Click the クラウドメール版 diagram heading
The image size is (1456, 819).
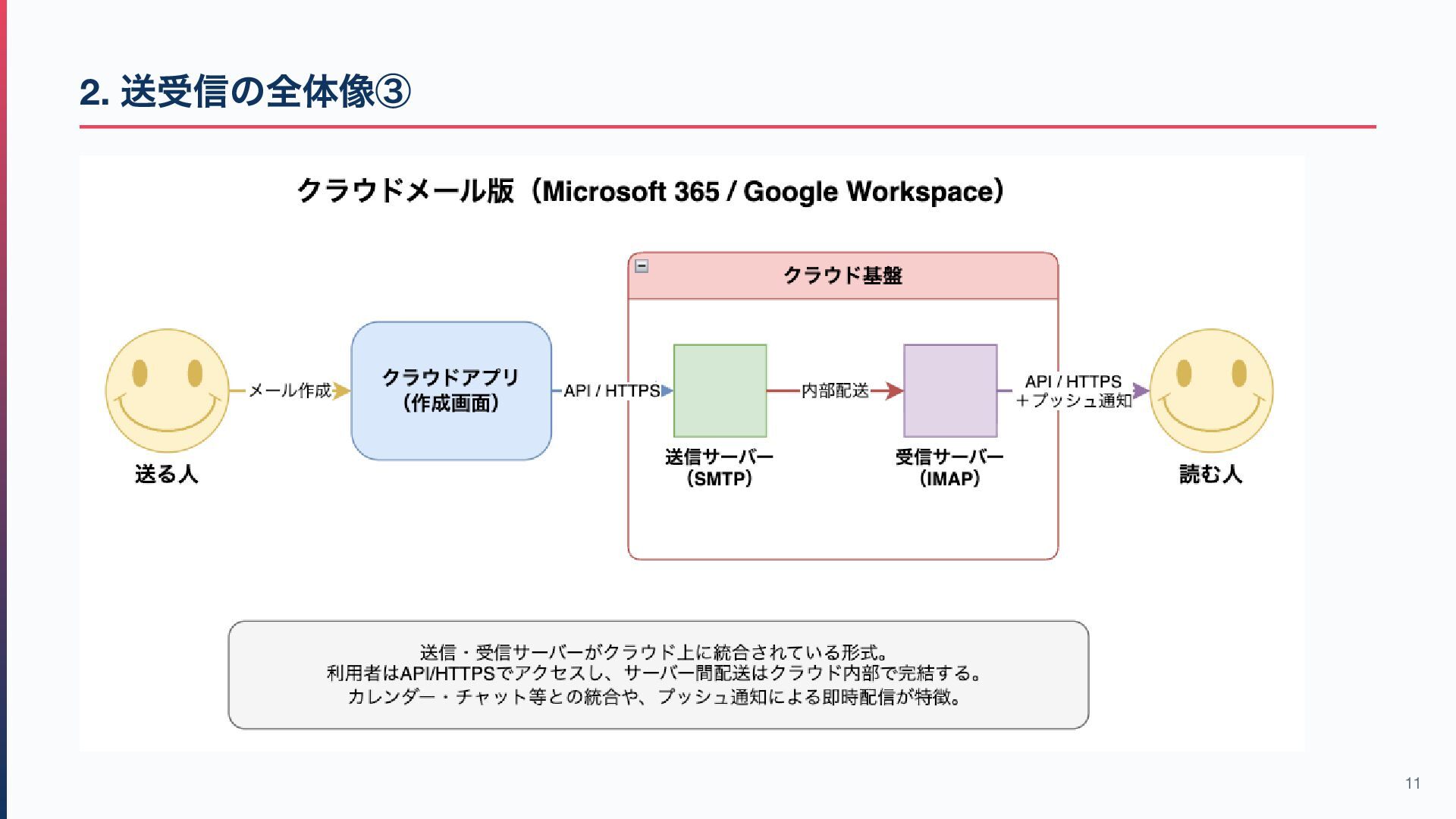coord(651,191)
